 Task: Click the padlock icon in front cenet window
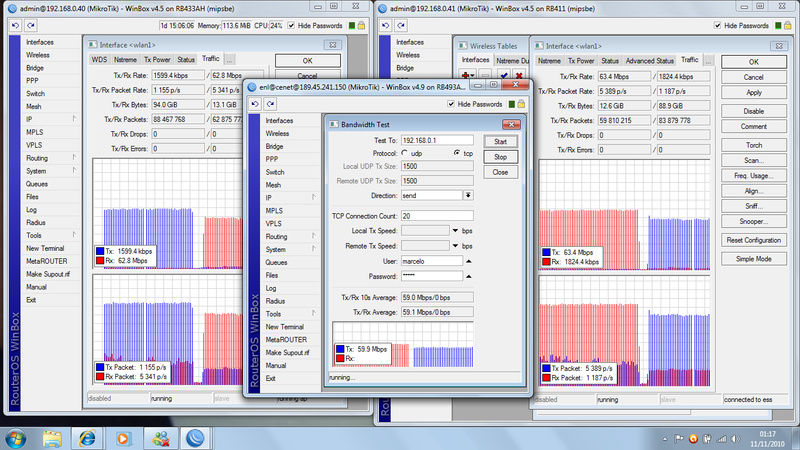pos(521,104)
